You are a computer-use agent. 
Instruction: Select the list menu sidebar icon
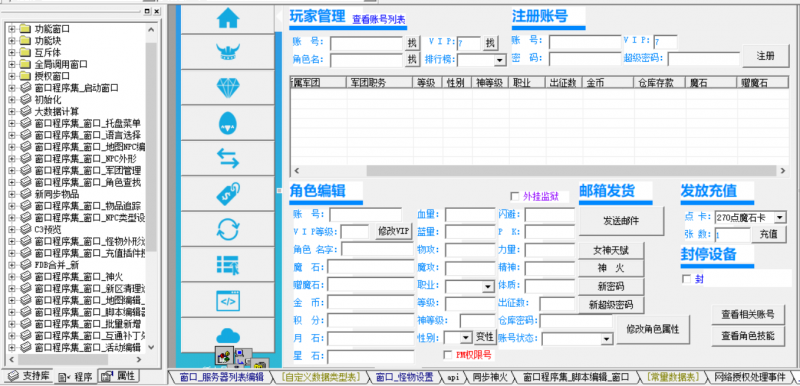228,265
